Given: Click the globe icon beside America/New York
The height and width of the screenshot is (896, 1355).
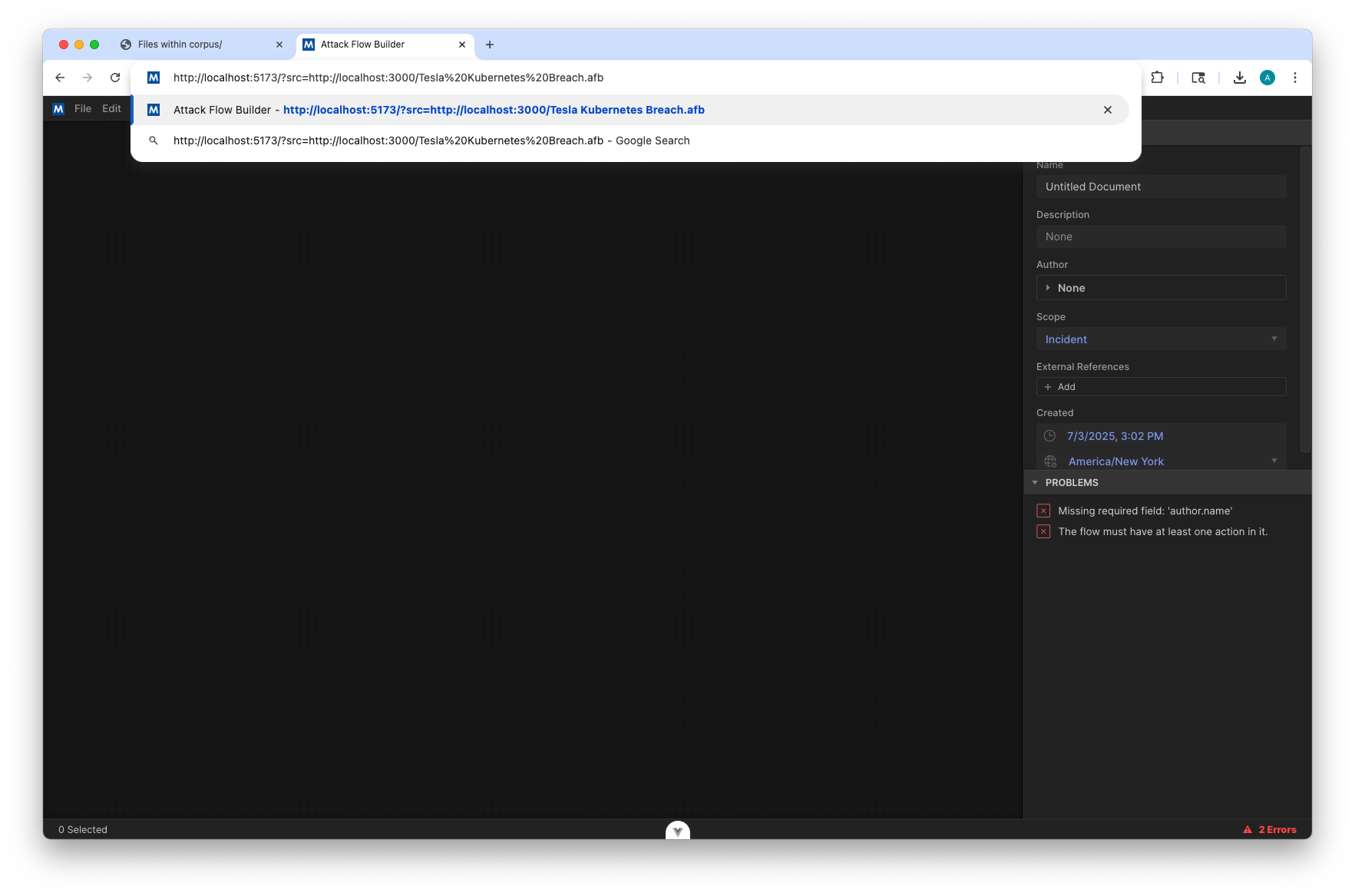Looking at the screenshot, I should (x=1050, y=461).
